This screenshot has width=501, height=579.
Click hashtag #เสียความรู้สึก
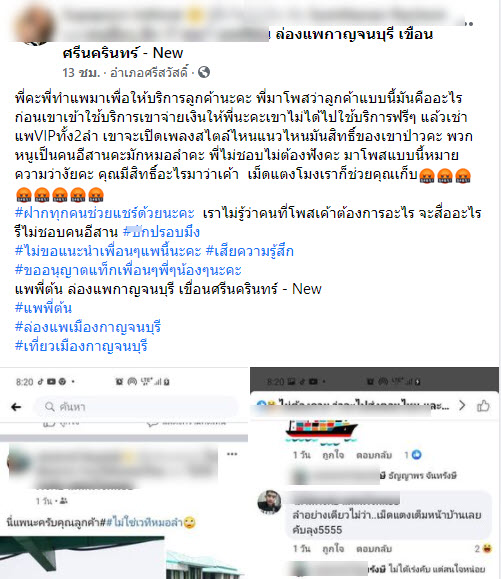[x=250, y=251]
